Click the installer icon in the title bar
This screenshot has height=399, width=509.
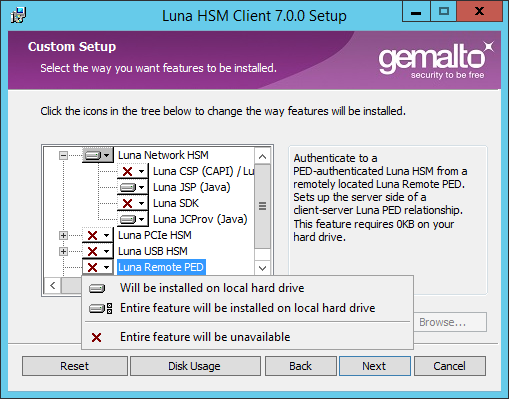18,16
